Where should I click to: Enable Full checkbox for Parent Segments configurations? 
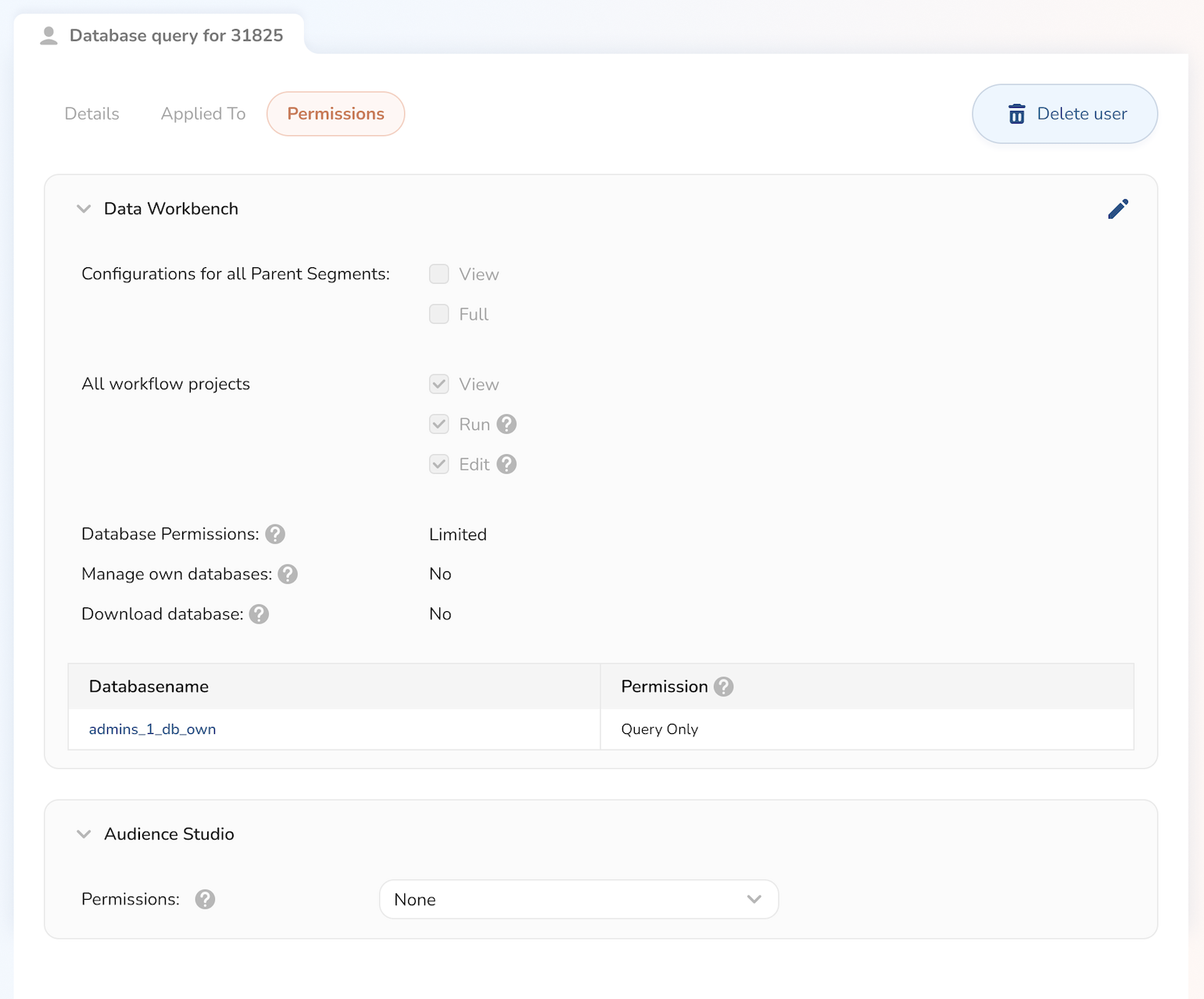pos(439,314)
